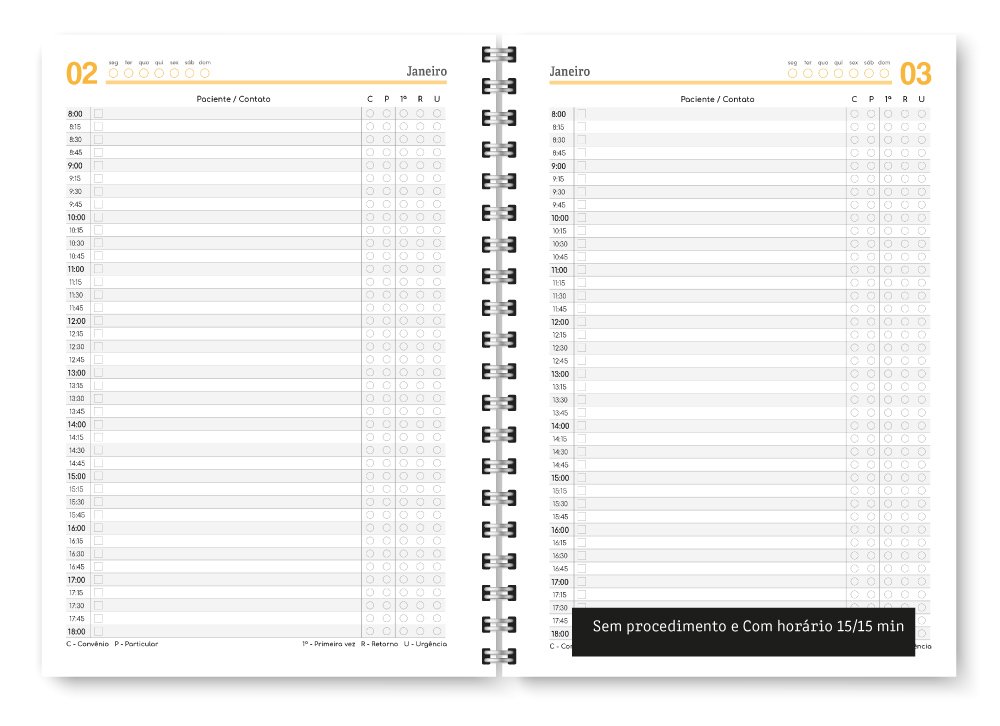This screenshot has height=726, width=1000.
Task: Select the P circle at 14:00 on day 02
Action: tap(386, 424)
